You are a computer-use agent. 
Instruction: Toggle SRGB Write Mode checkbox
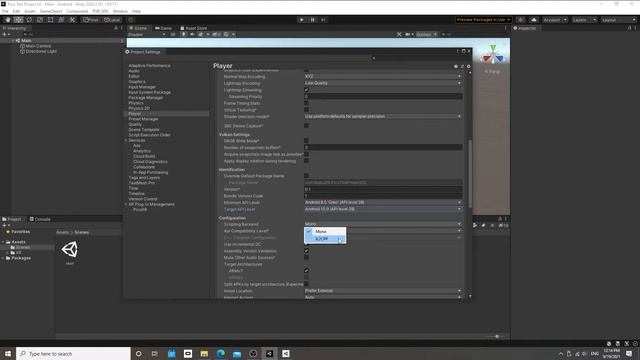tap(306, 141)
